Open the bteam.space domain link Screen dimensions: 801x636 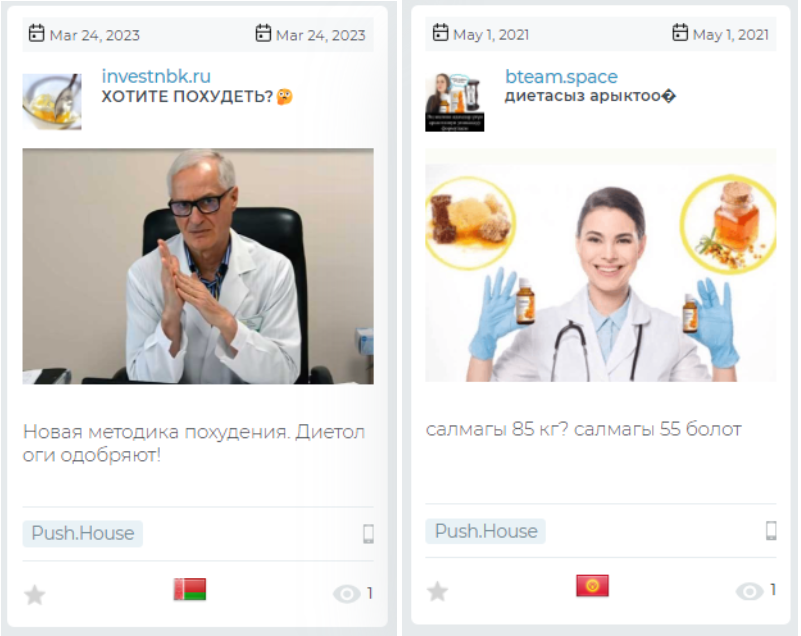tap(561, 77)
